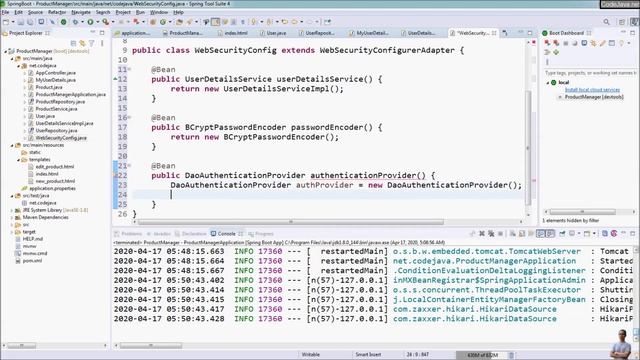Click Link with Editor icon in Project Explorer
Screen dimensions: 640x360
click(82, 43)
